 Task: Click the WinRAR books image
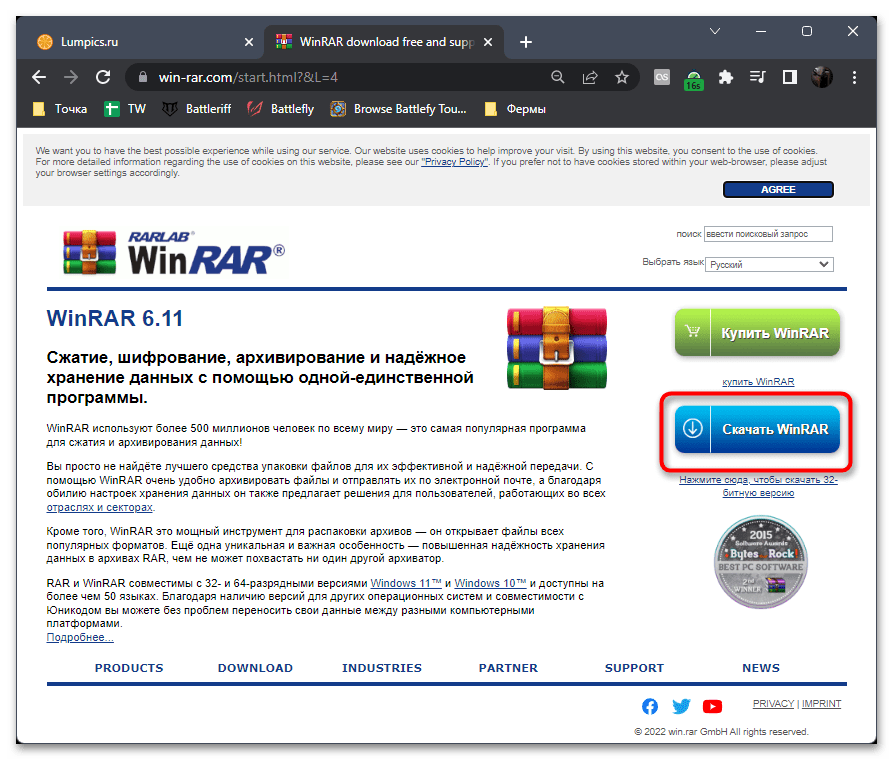[557, 348]
